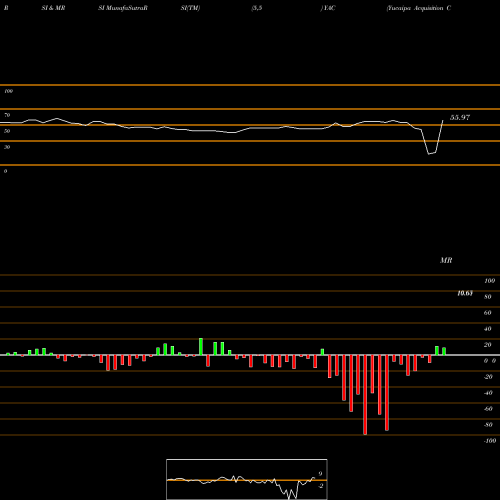
Task: Click the MR -100 axis label
Action: (490, 441)
